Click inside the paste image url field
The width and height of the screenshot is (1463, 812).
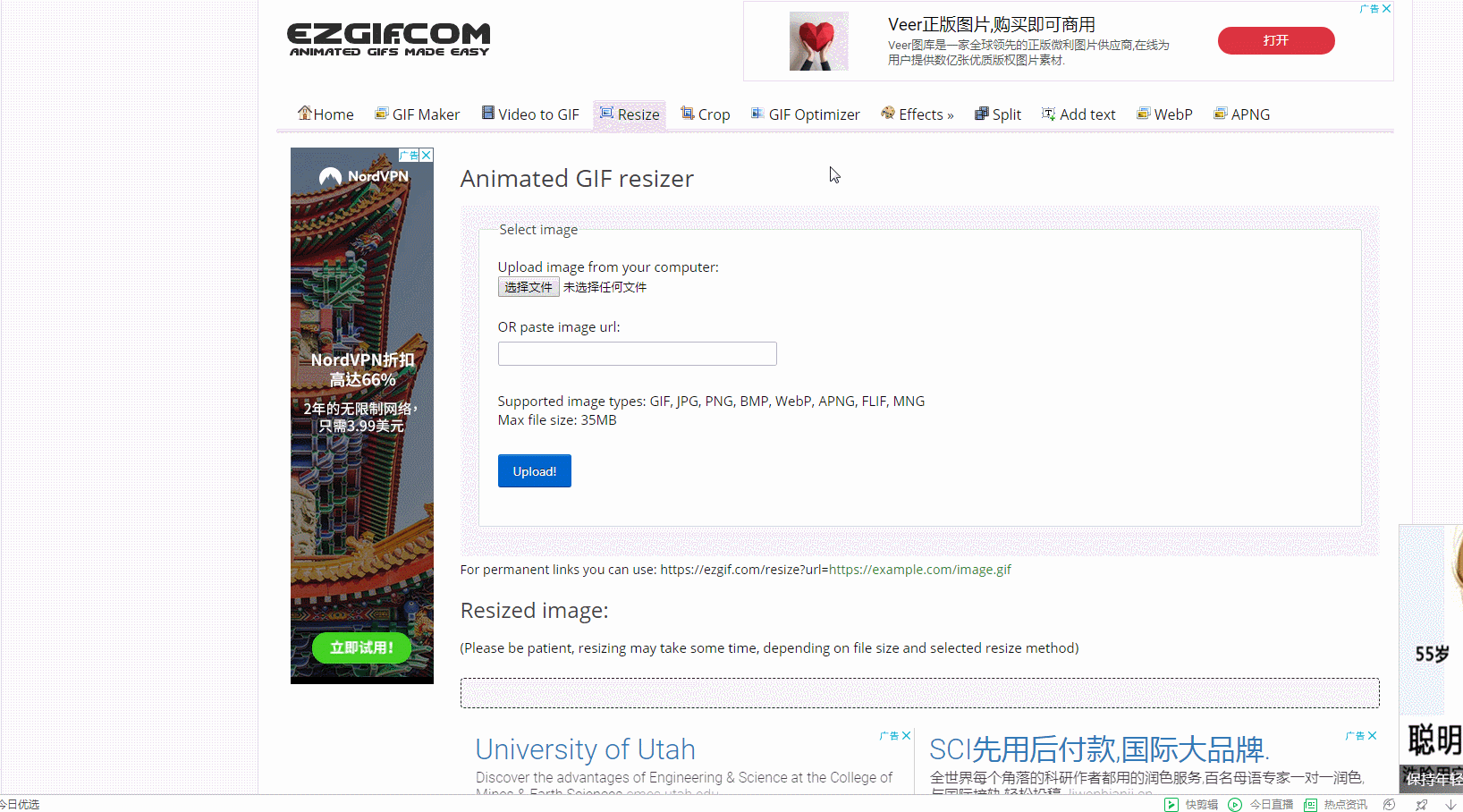tap(637, 353)
